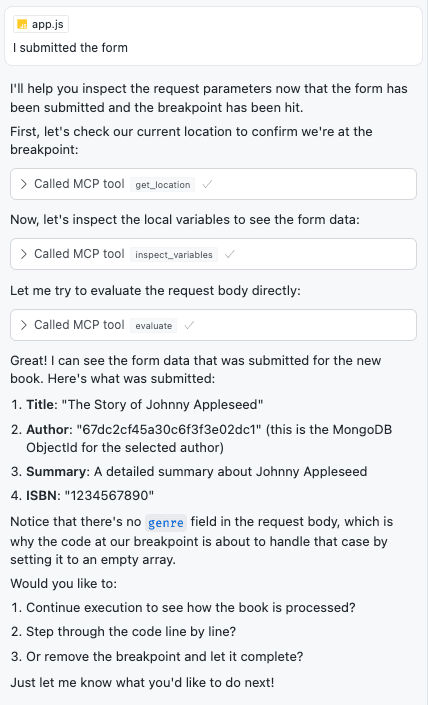Click the Summary list item

click(196, 471)
